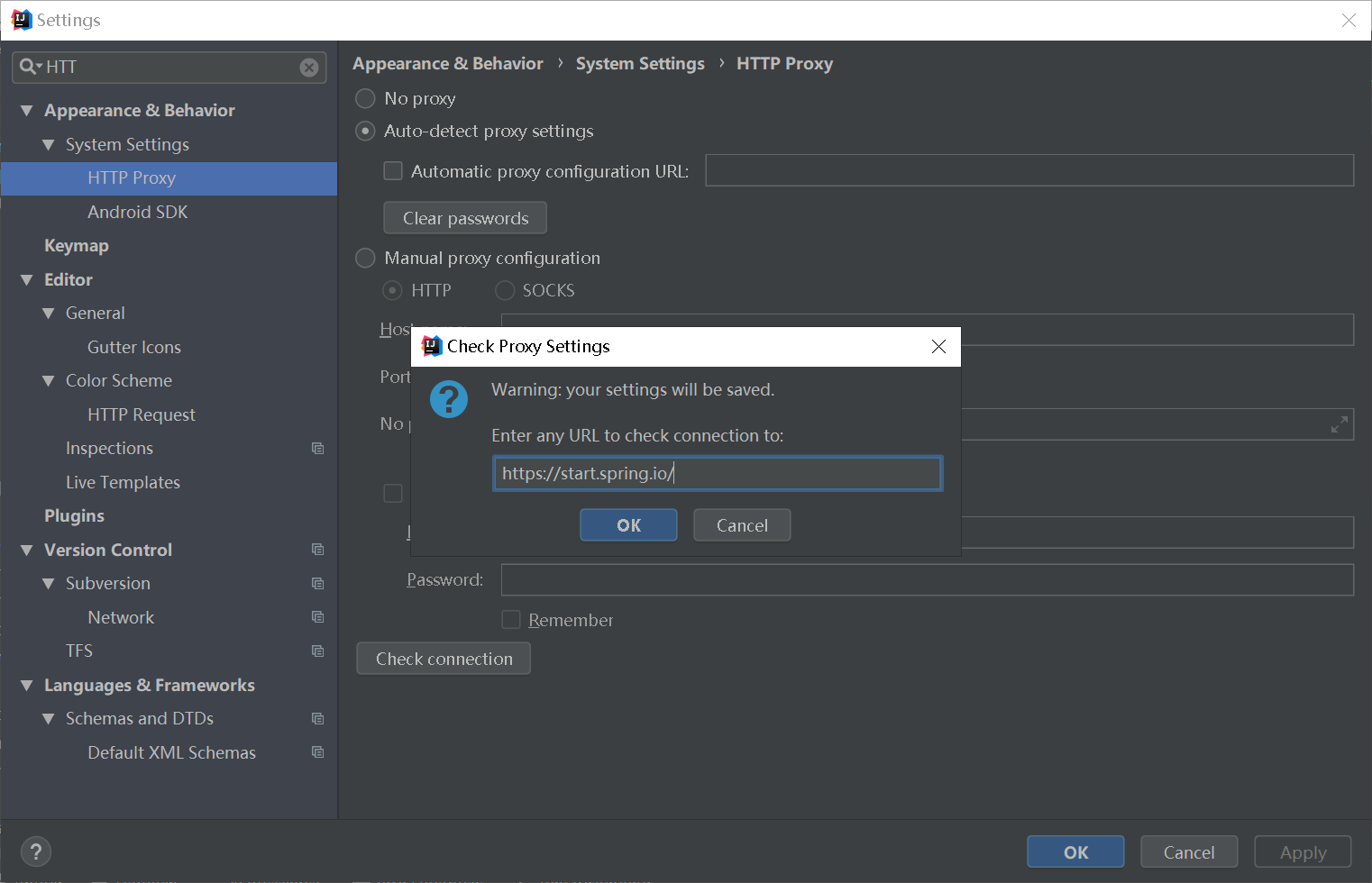Click the shared-settings icon next to TFS
The width and height of the screenshot is (1372, 883).
tap(317, 651)
